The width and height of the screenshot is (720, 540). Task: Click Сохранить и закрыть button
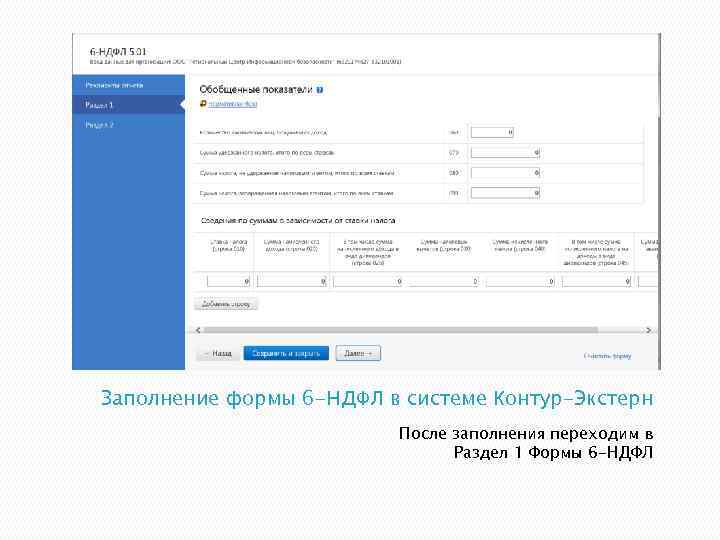[x=286, y=353]
